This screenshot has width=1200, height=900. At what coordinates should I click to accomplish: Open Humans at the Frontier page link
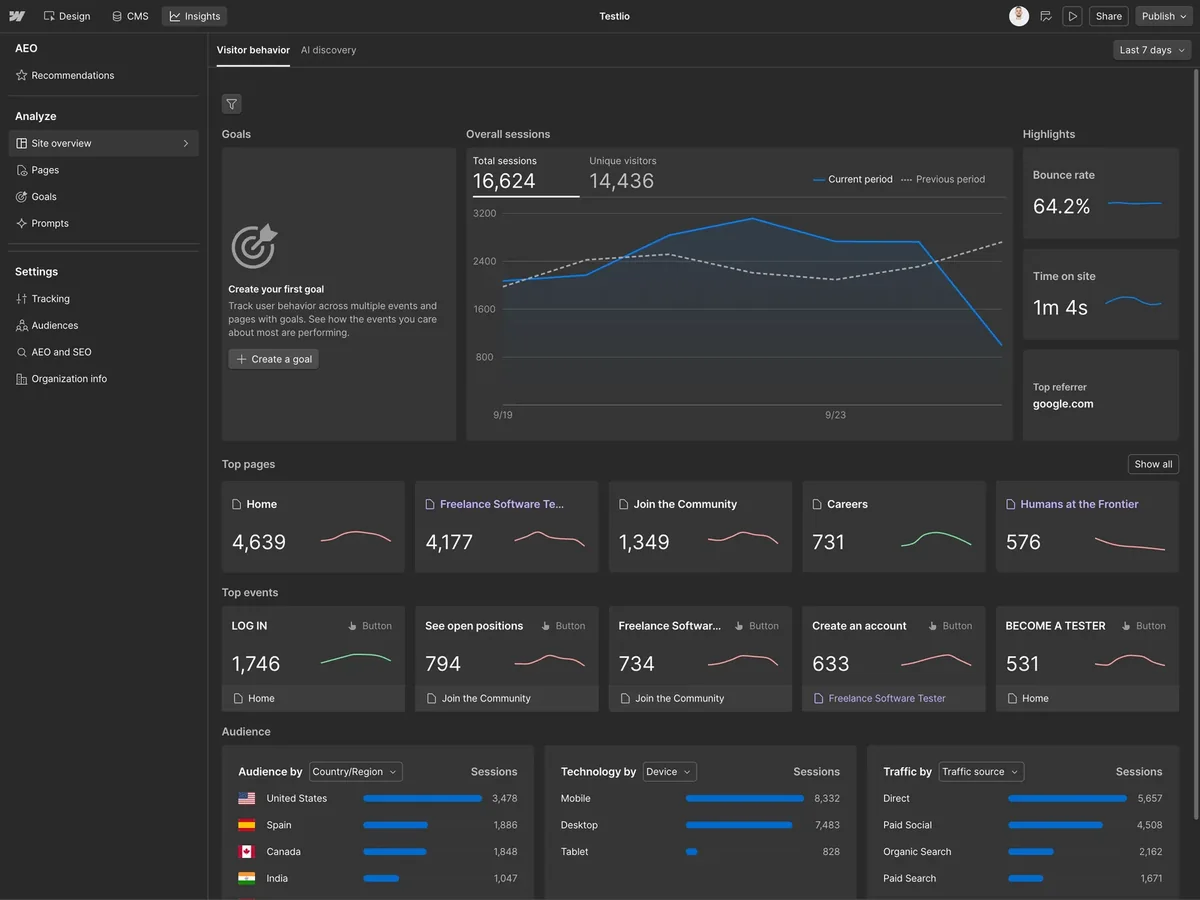[1079, 504]
